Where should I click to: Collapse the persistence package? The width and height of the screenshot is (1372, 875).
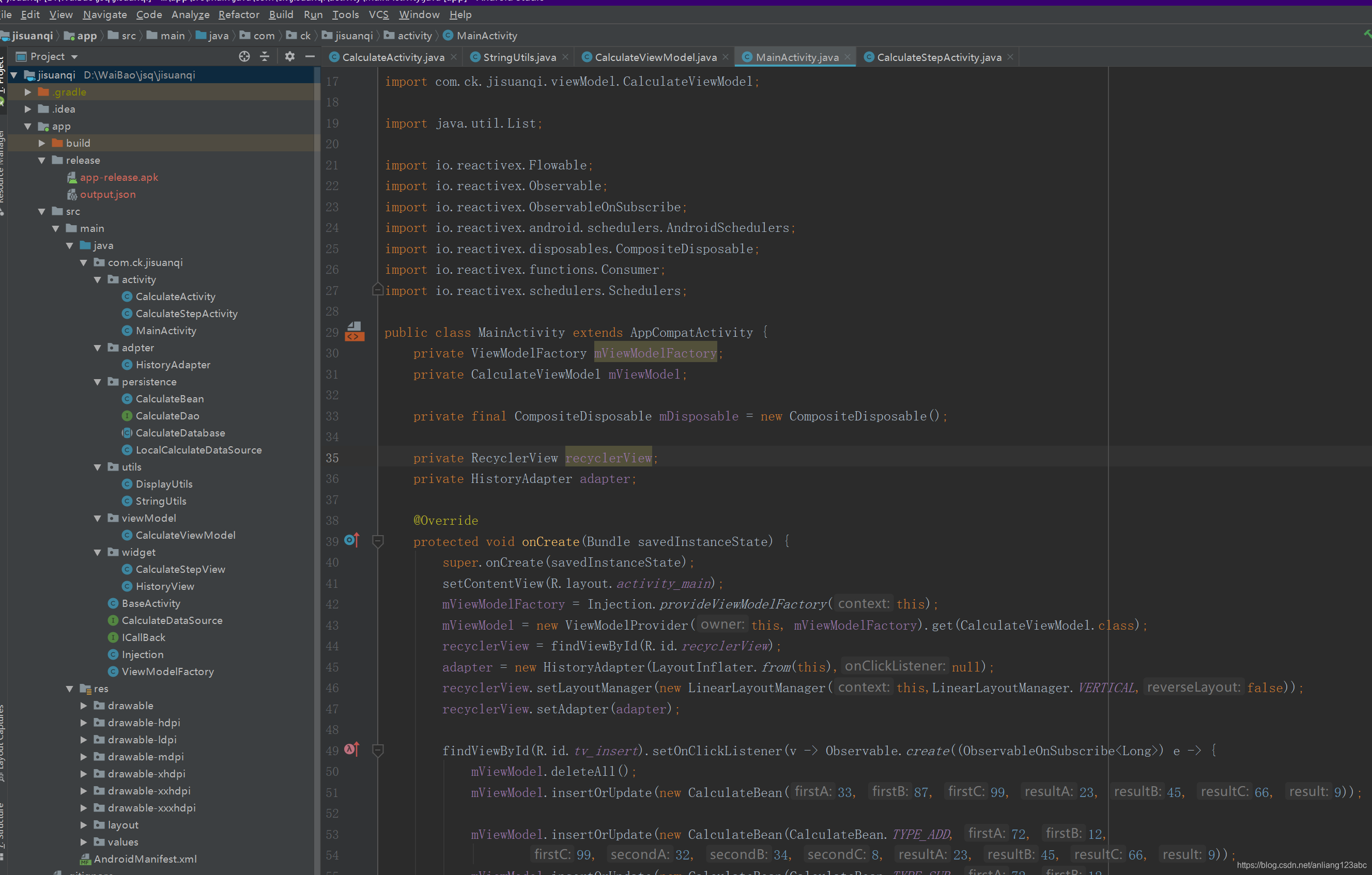click(x=98, y=382)
